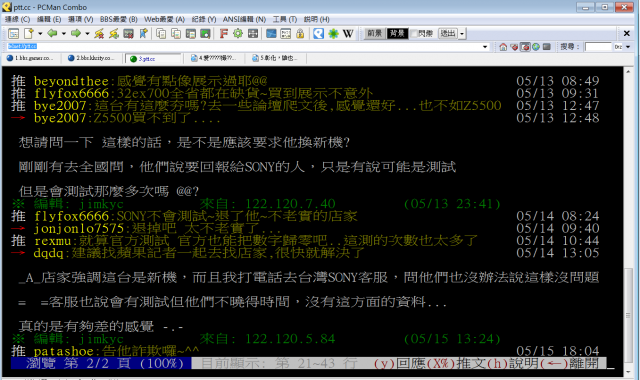This screenshot has width=640, height=380.
Task: Go forward with the green right arrow
Action: 76,33
